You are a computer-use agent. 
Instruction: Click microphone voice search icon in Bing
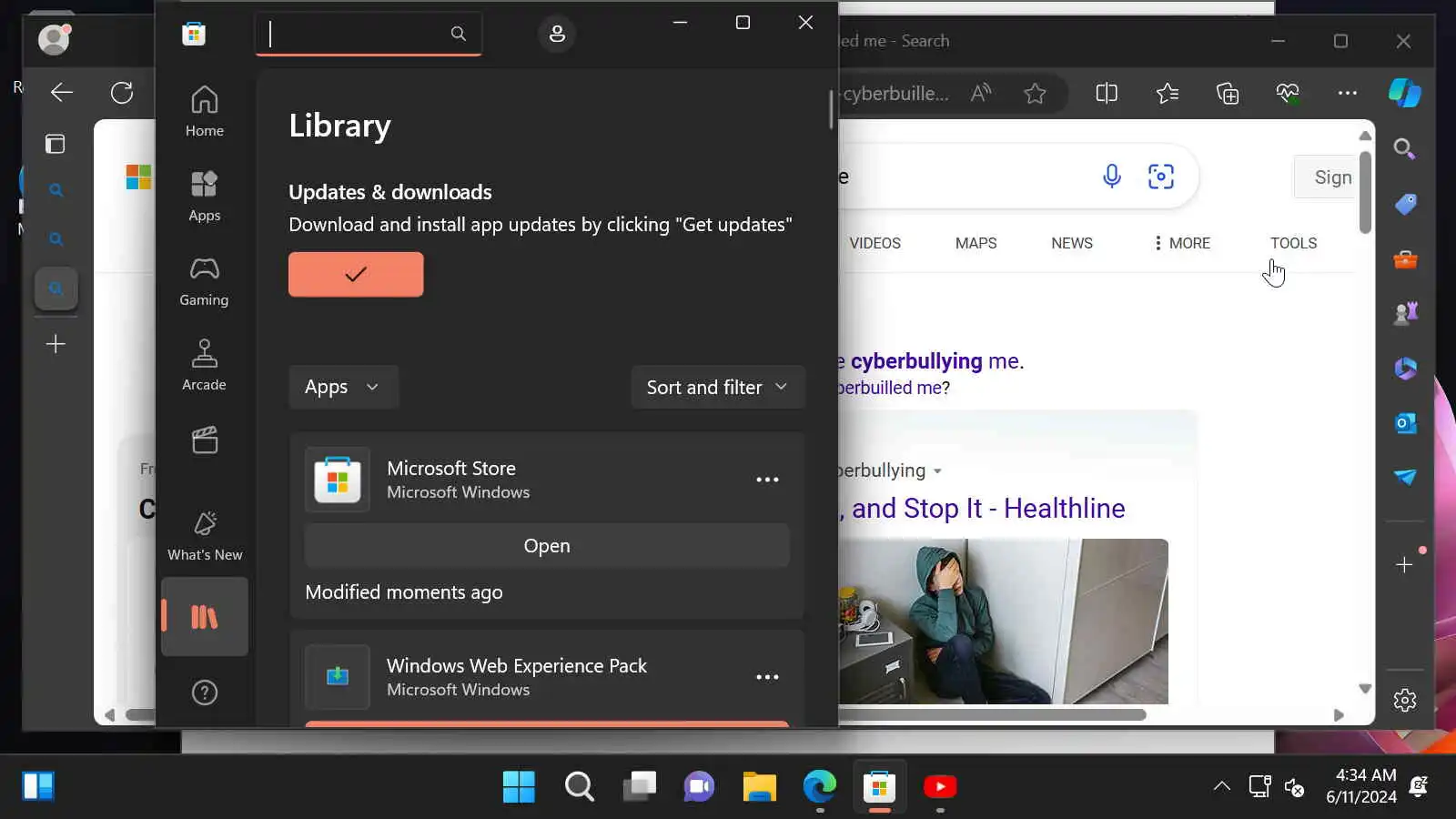tap(1111, 176)
